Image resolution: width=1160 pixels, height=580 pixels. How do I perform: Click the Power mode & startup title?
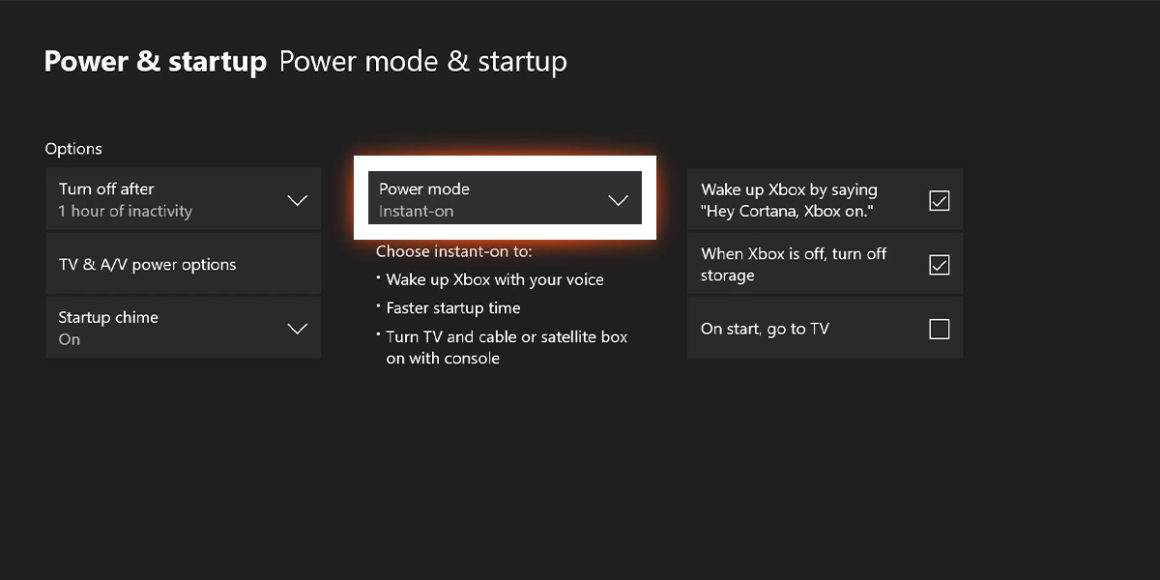point(423,61)
